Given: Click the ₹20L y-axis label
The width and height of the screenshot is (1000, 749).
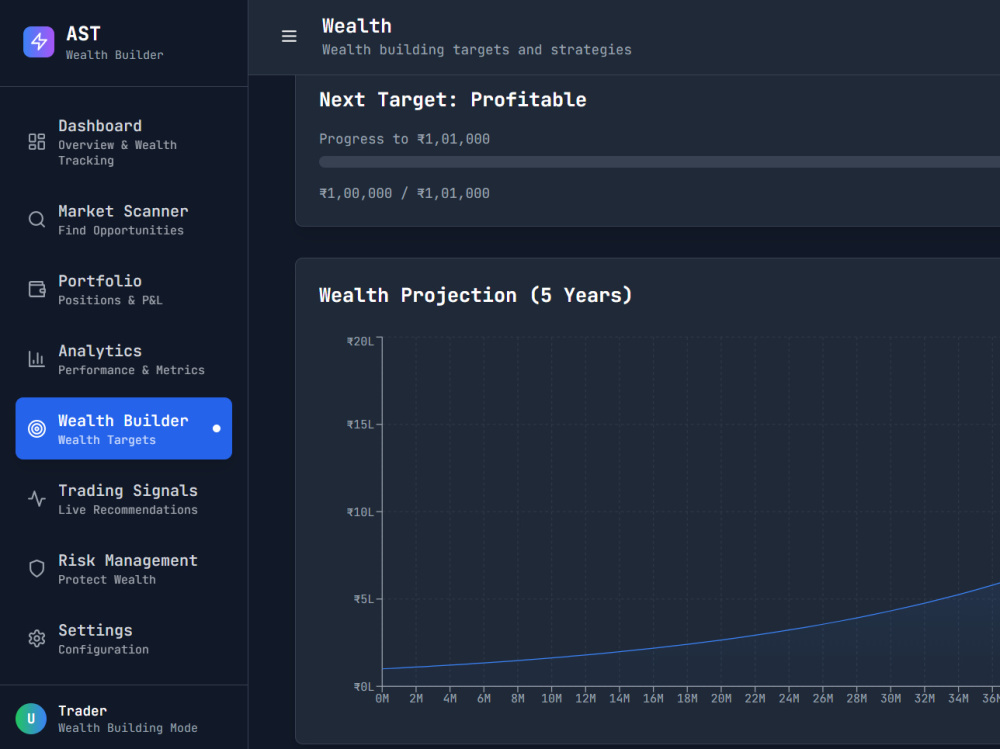Looking at the screenshot, I should [360, 341].
